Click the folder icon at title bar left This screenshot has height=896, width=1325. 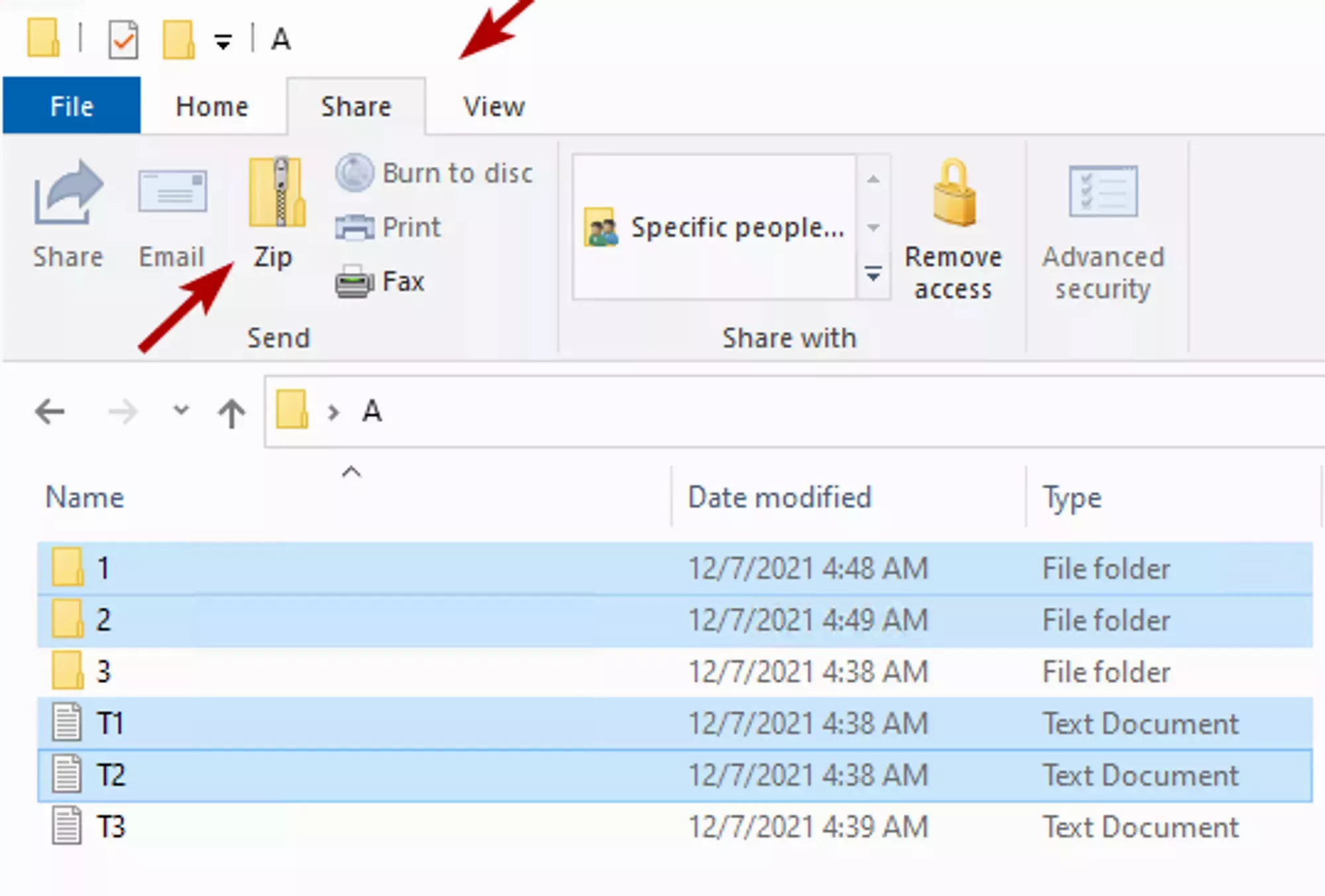(x=43, y=38)
